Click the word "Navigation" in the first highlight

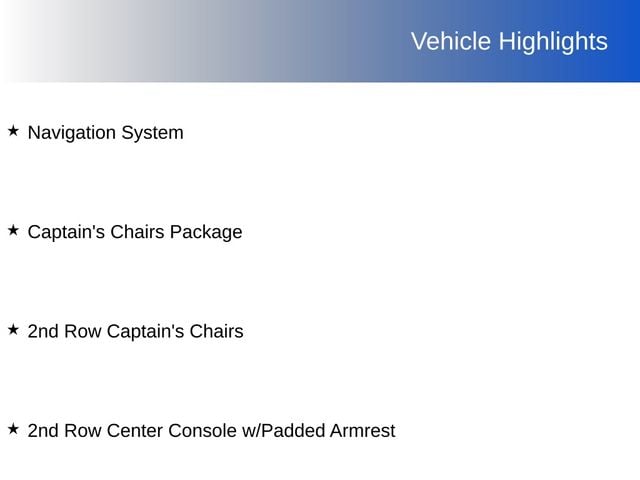72,132
